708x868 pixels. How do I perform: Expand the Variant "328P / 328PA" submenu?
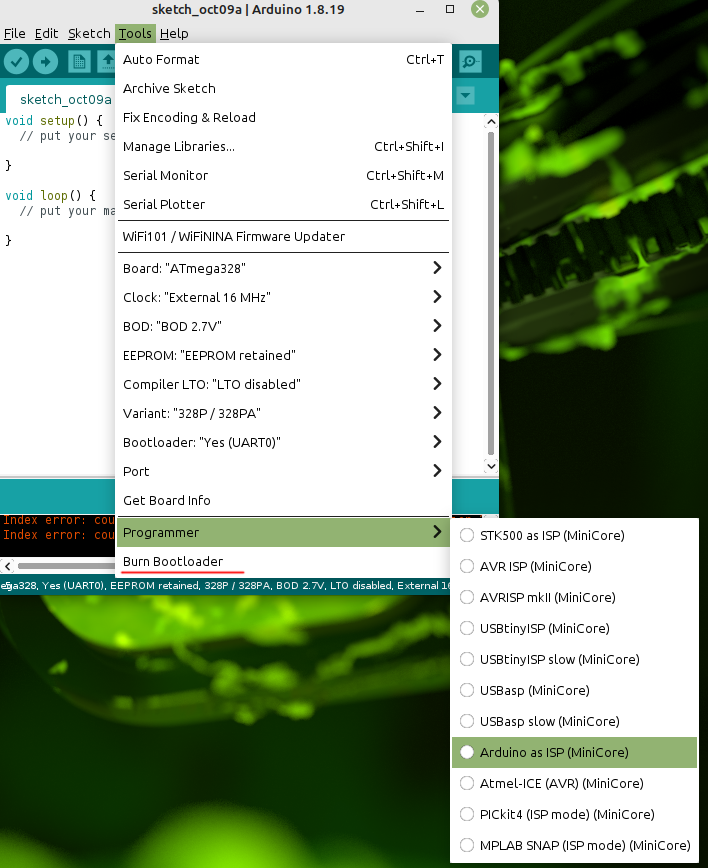(283, 414)
